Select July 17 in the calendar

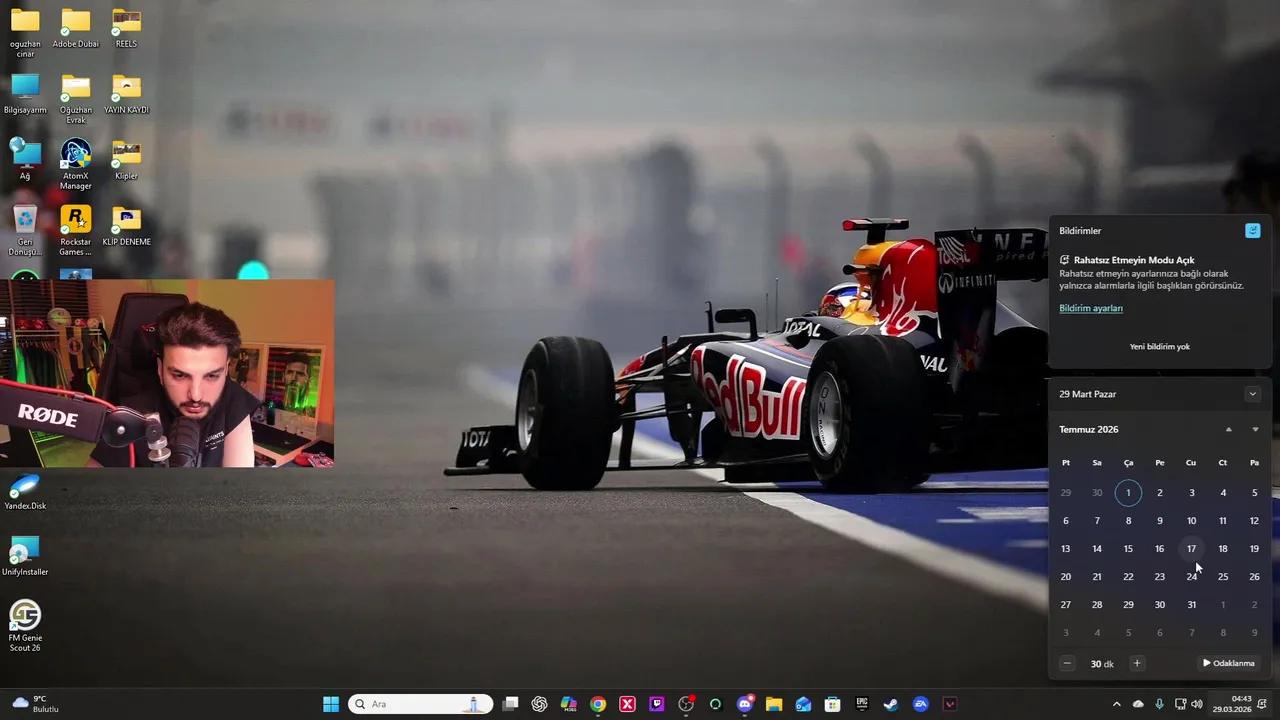pos(1191,548)
